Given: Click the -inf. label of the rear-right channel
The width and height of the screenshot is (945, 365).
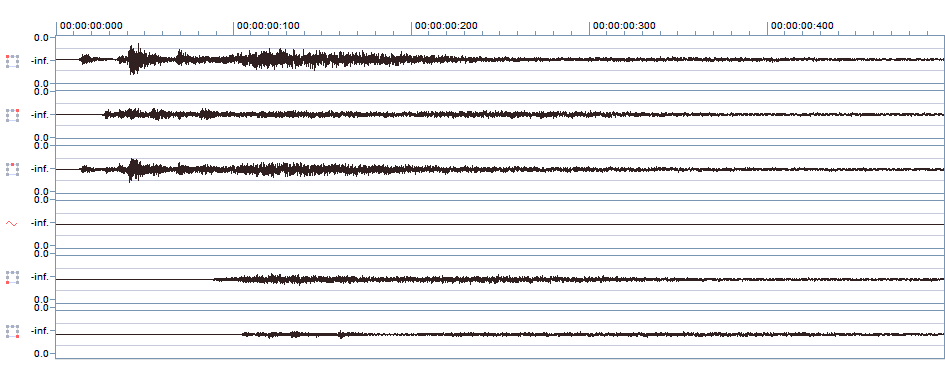Looking at the screenshot, I should click(40, 331).
